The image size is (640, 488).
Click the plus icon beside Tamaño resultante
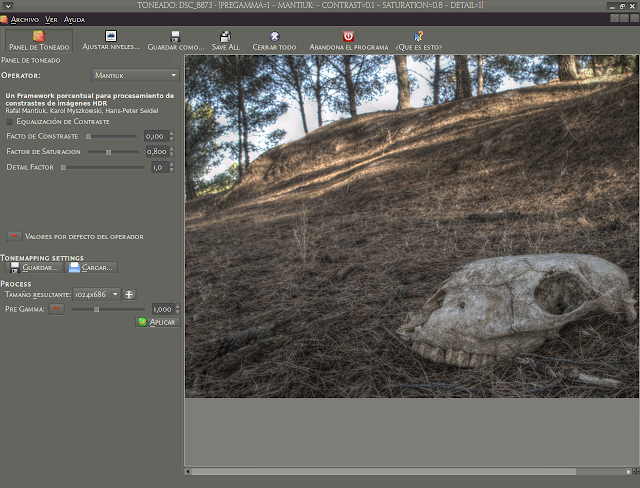point(129,294)
